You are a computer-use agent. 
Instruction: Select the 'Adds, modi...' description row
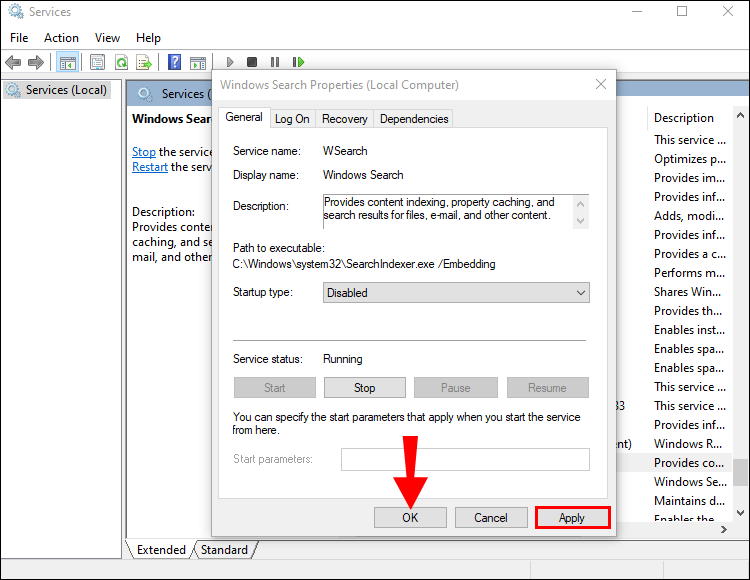[689, 216]
